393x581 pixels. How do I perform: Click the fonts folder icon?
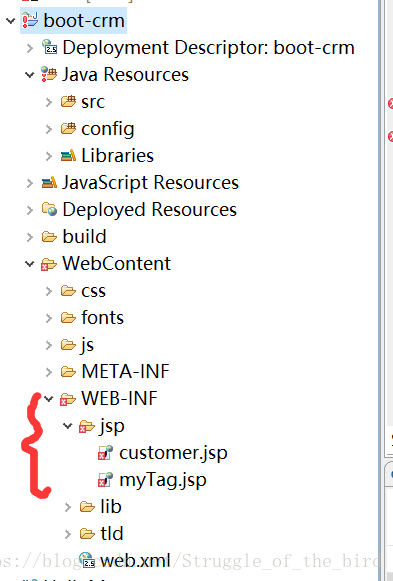click(68, 318)
